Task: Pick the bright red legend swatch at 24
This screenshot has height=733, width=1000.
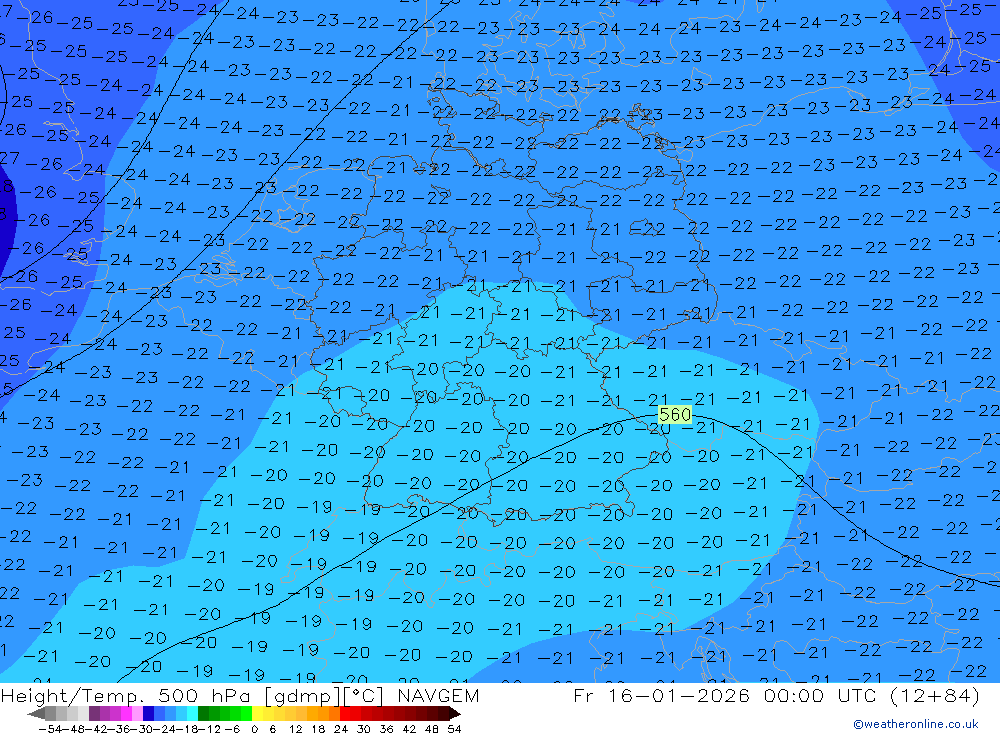Action: (x=345, y=714)
